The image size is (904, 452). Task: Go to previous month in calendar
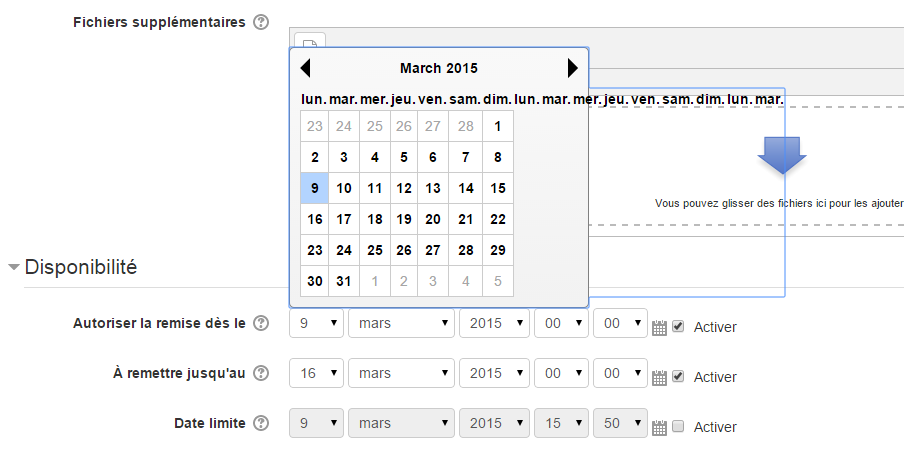[x=306, y=68]
